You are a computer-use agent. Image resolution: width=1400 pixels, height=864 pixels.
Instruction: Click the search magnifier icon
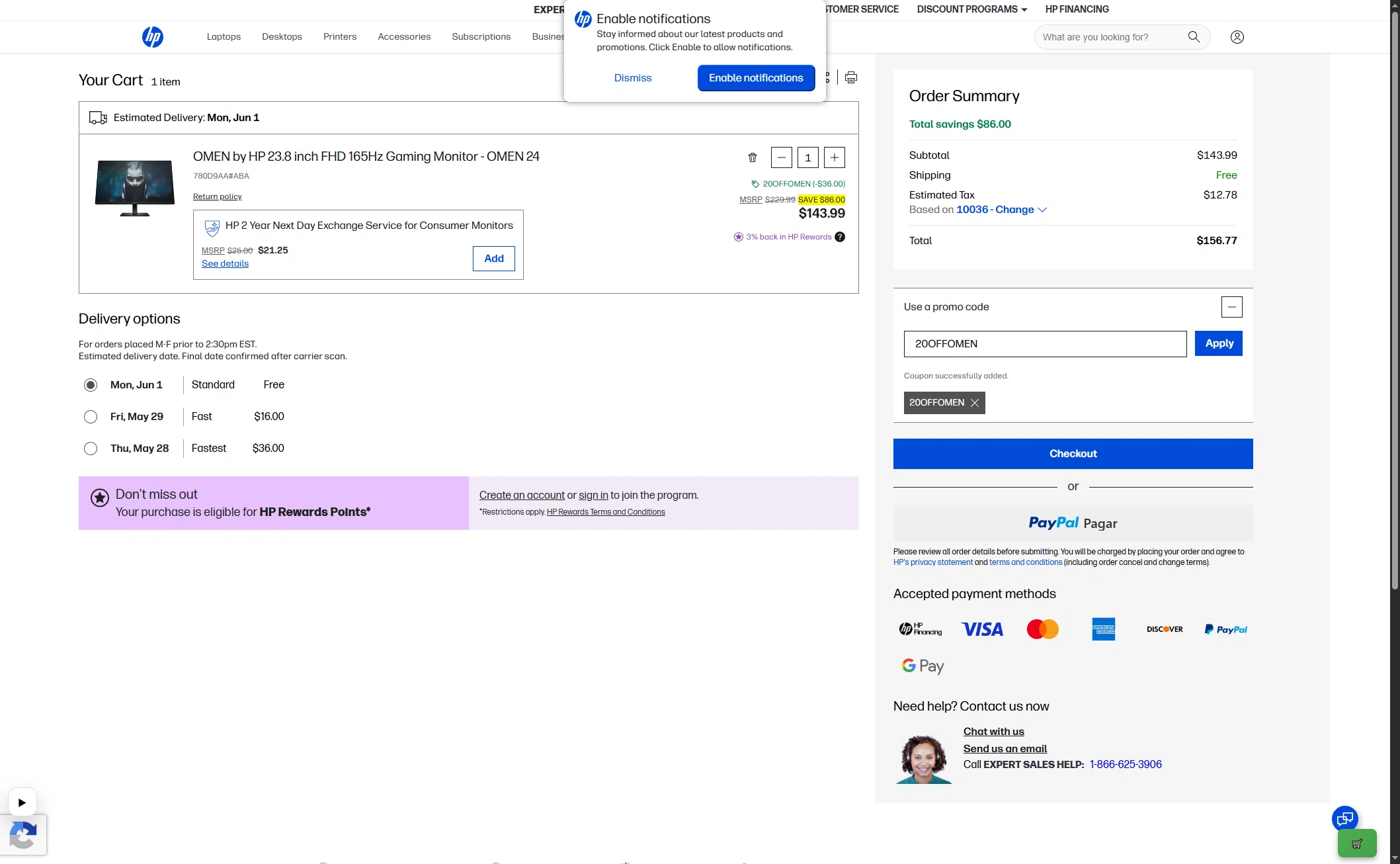[1194, 37]
